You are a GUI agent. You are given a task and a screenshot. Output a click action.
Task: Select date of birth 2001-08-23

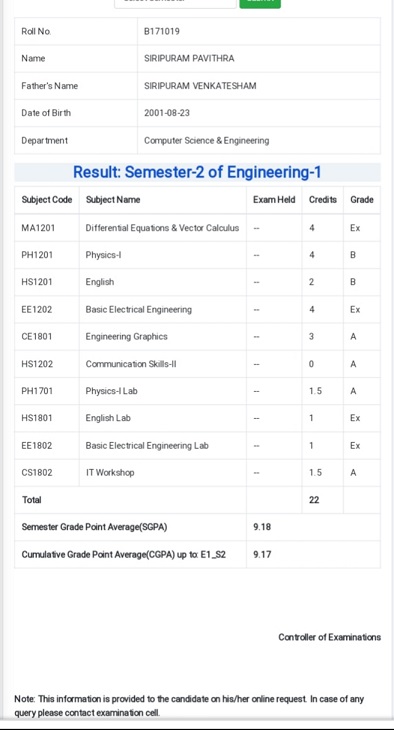point(167,113)
